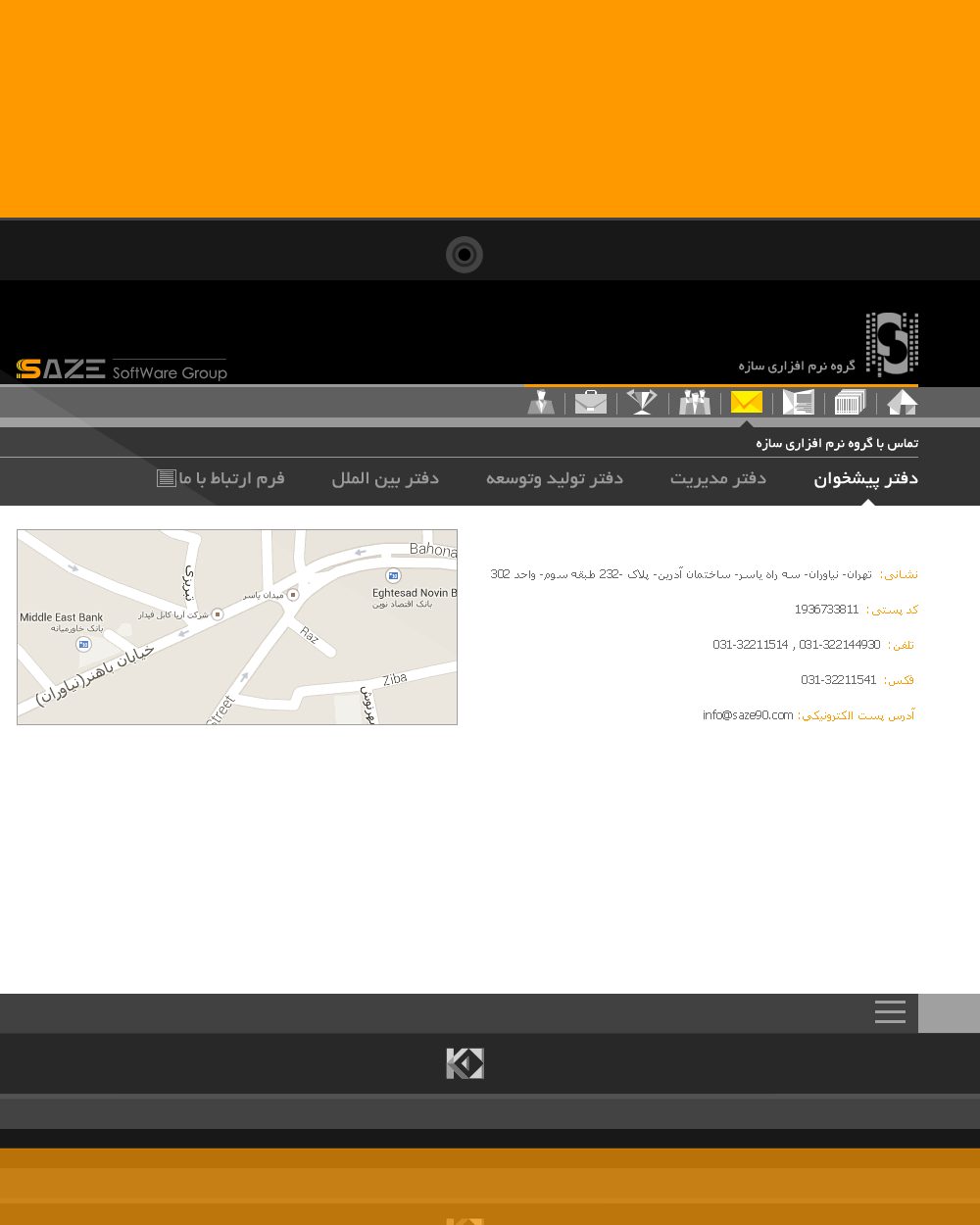The height and width of the screenshot is (1225, 980).
Task: Open the briefcase icon
Action: (x=590, y=403)
